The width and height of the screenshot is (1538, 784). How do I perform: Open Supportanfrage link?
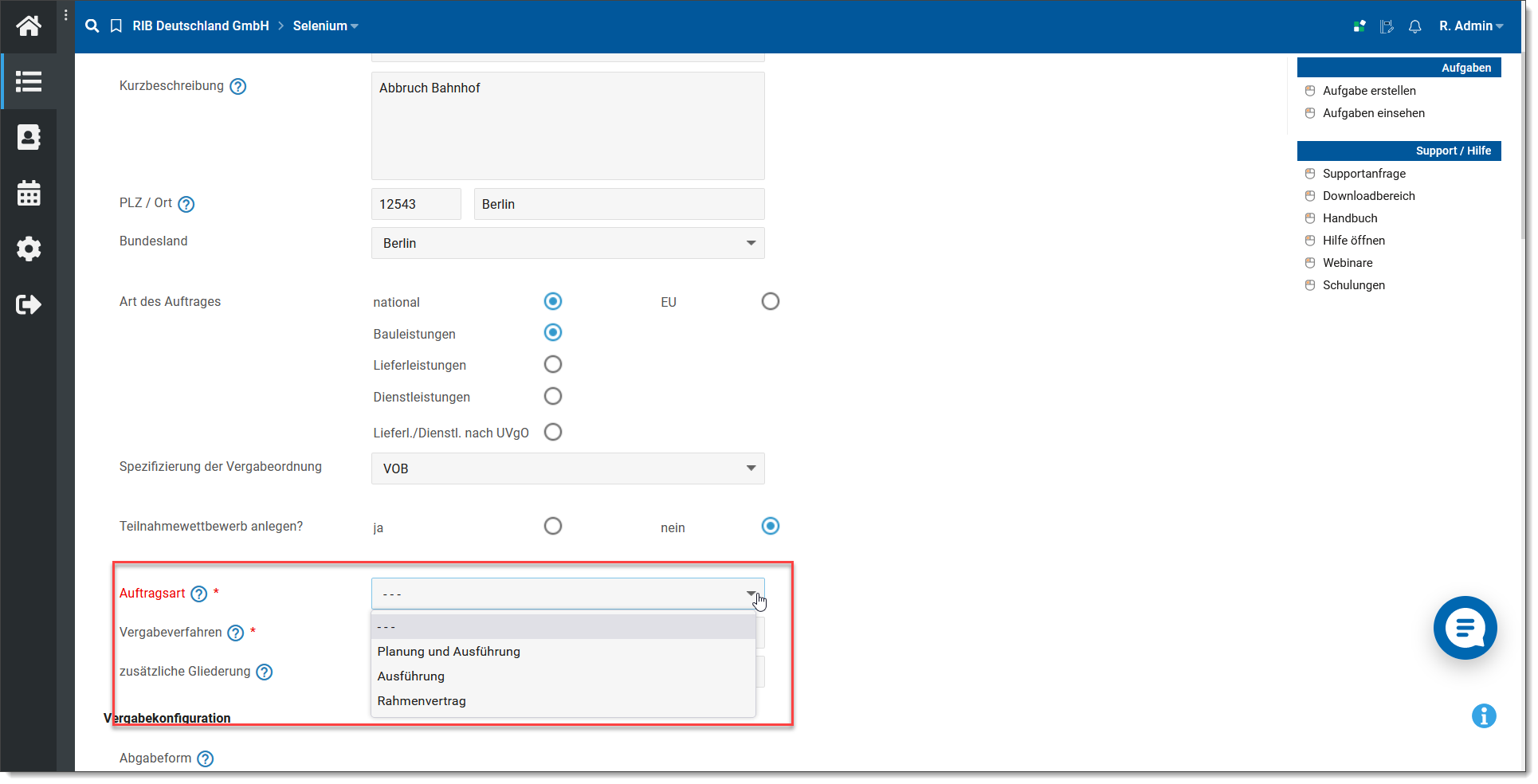click(1364, 174)
